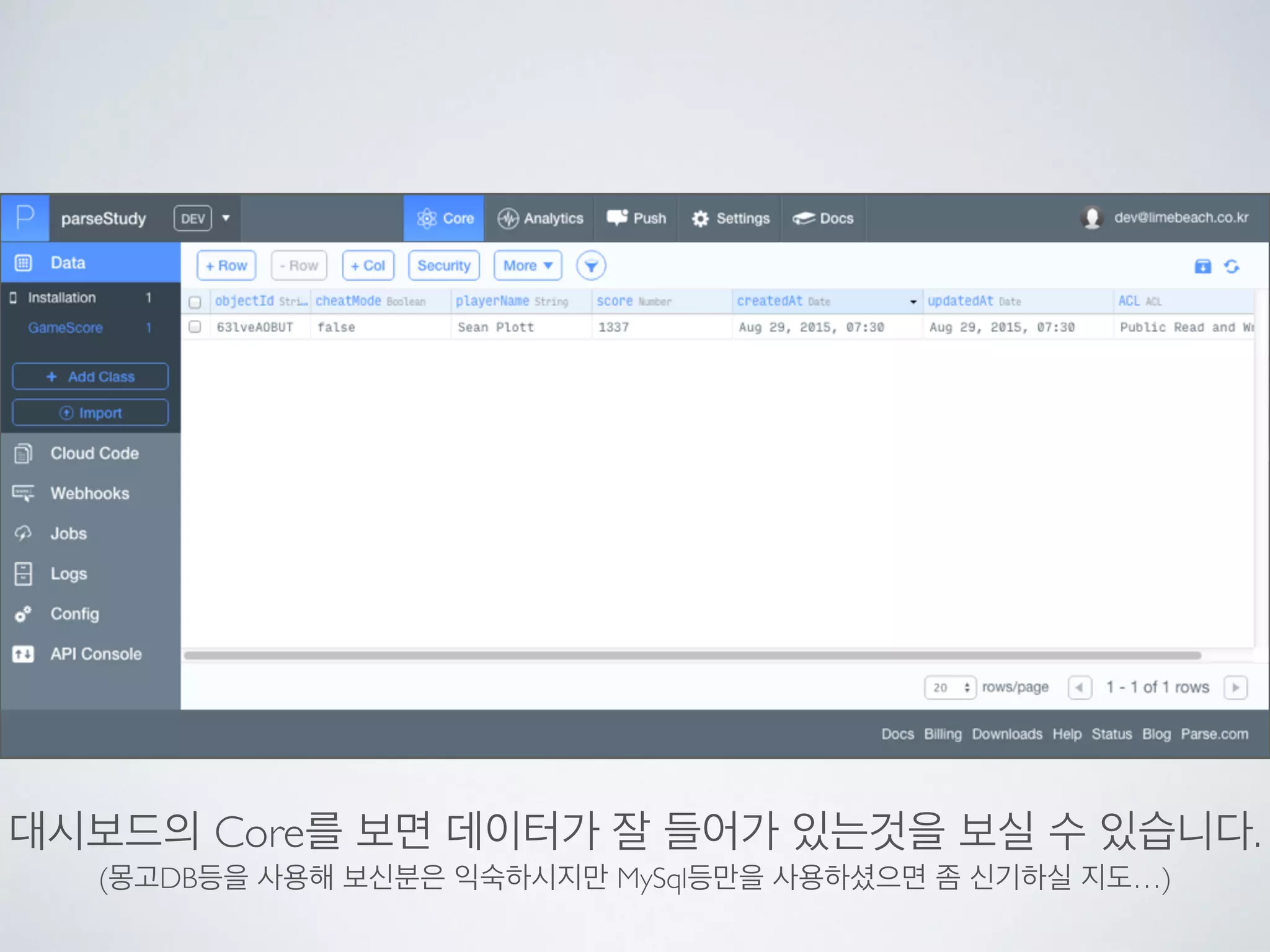
Task: Check the row 63lveAOBUT checkbox
Action: coord(195,327)
